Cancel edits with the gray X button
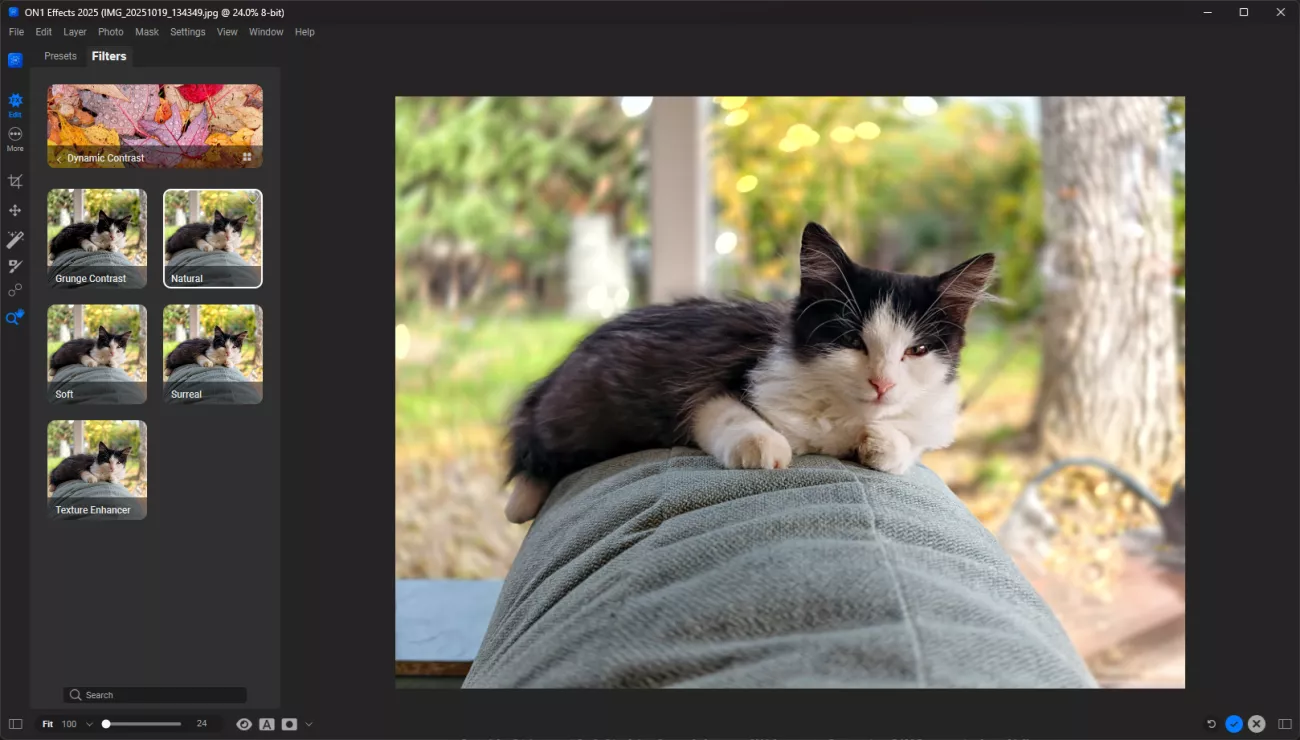This screenshot has height=740, width=1300. (1256, 724)
